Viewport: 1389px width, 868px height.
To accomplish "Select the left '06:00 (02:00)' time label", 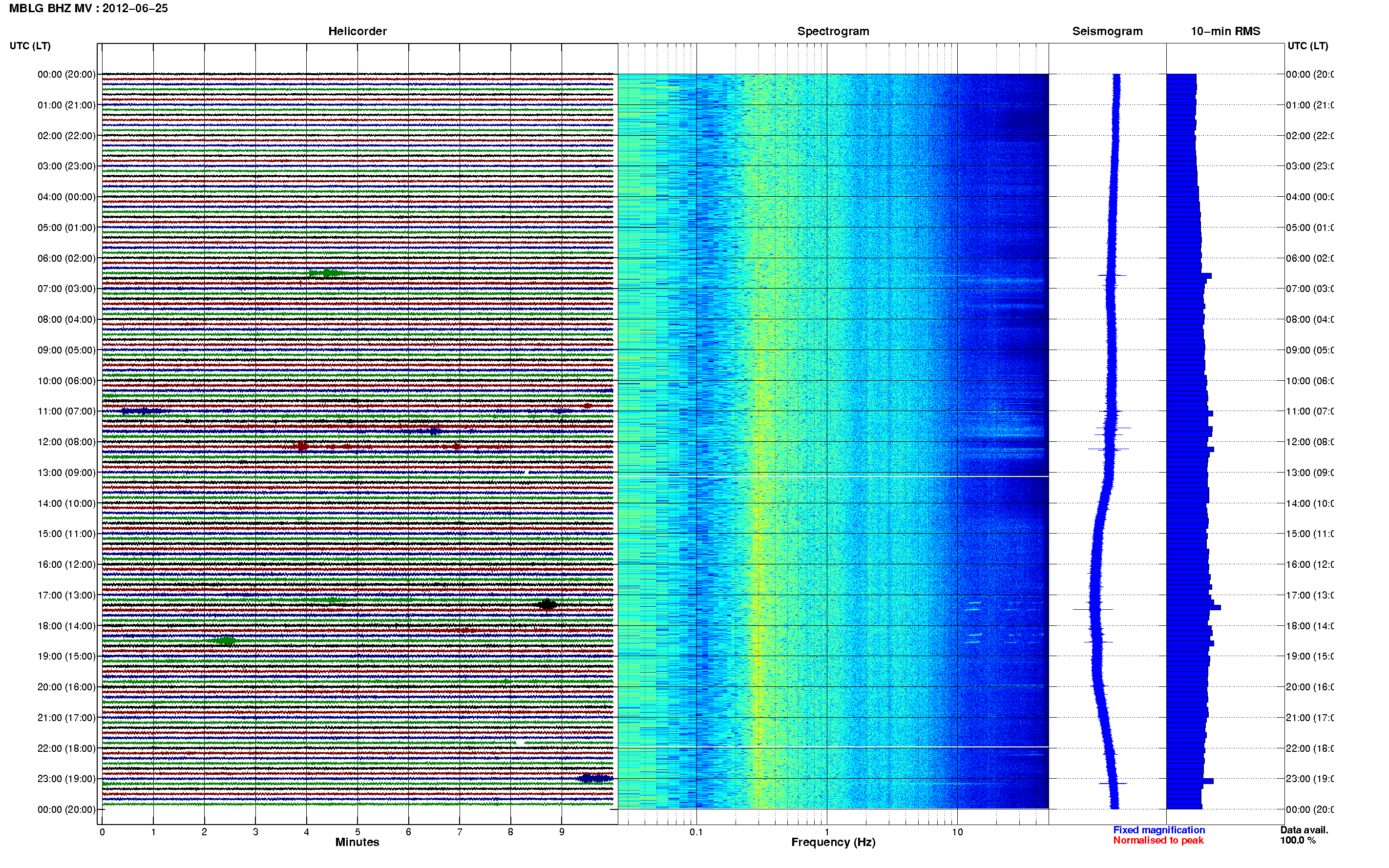I will click(x=66, y=258).
